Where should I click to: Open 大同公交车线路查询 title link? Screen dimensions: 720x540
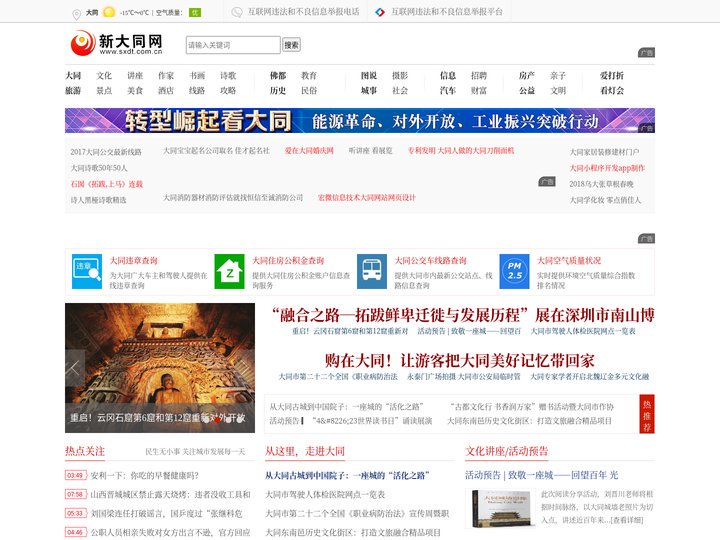pos(430,261)
